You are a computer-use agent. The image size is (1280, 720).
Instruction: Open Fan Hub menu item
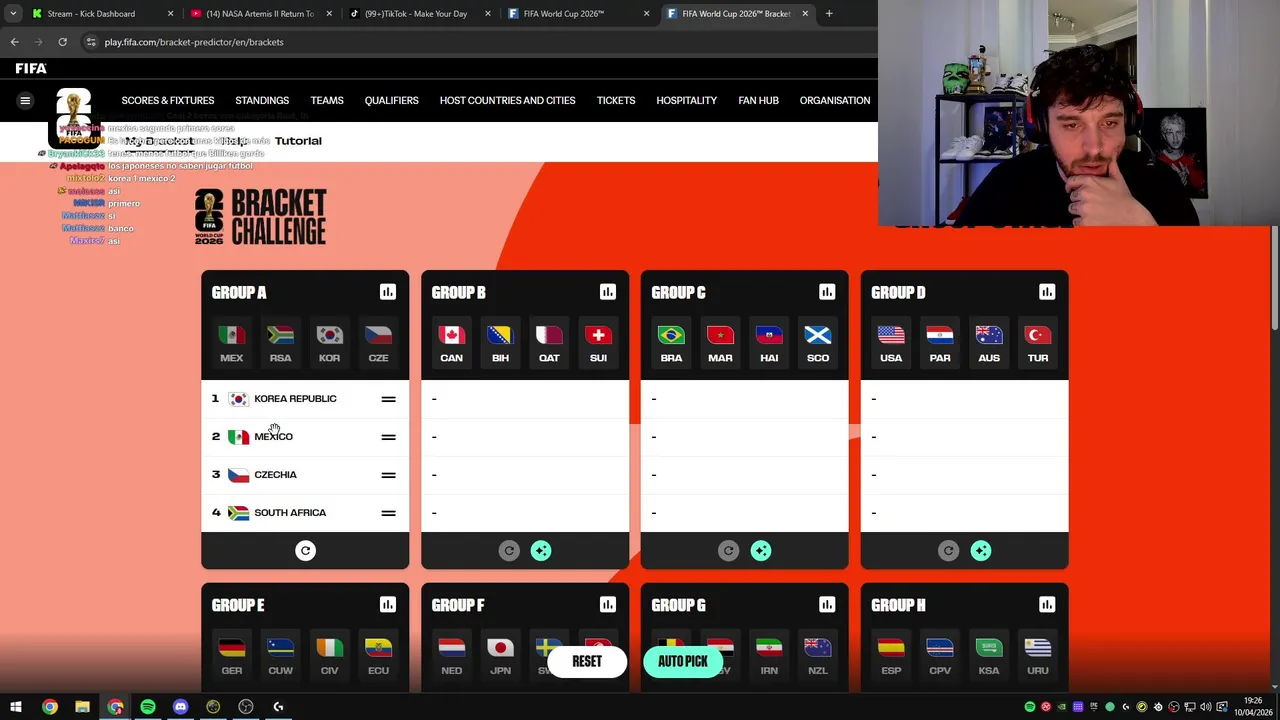pos(758,100)
